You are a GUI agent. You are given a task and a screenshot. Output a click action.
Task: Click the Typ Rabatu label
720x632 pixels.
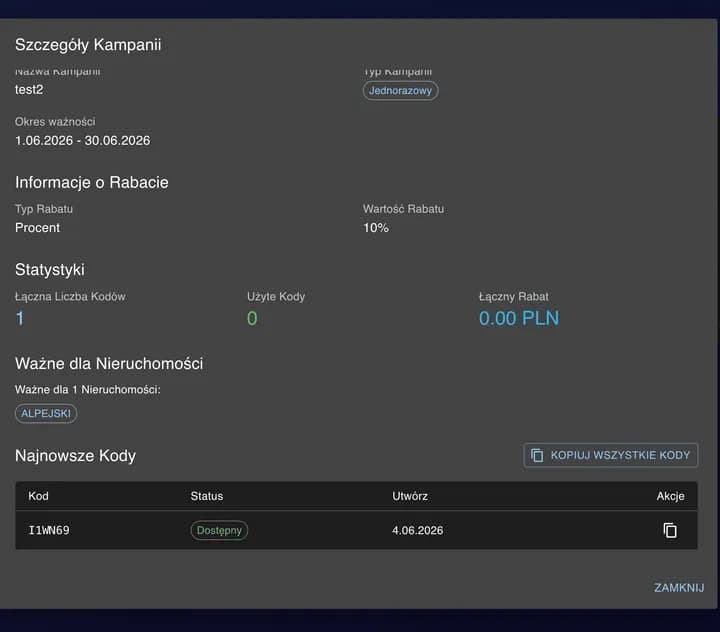44,209
